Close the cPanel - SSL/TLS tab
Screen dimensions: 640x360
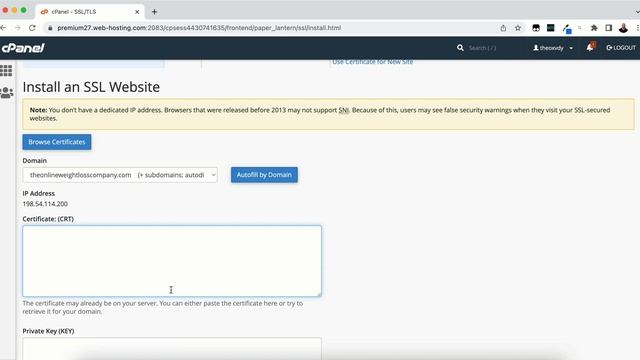[x=137, y=12]
